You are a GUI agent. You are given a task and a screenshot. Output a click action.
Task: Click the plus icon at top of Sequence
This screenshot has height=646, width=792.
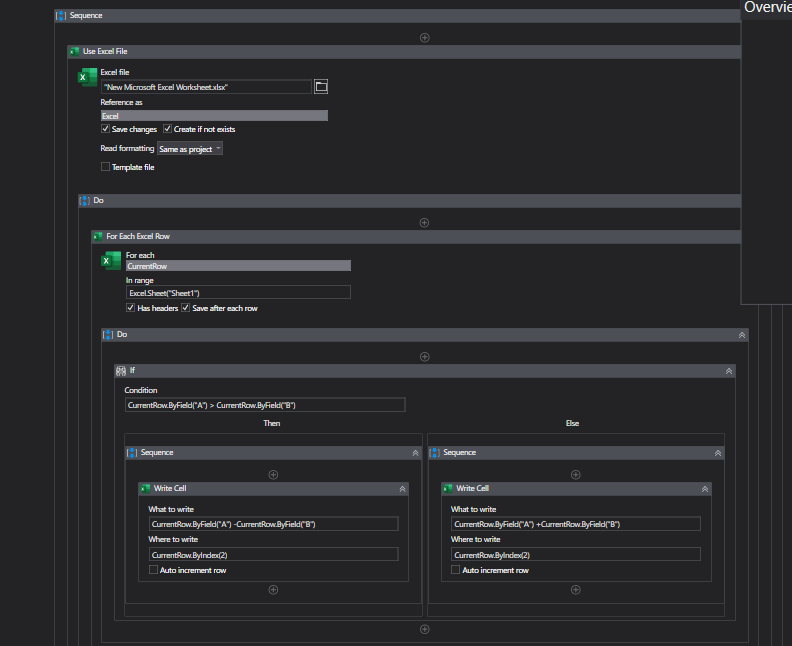tap(424, 37)
